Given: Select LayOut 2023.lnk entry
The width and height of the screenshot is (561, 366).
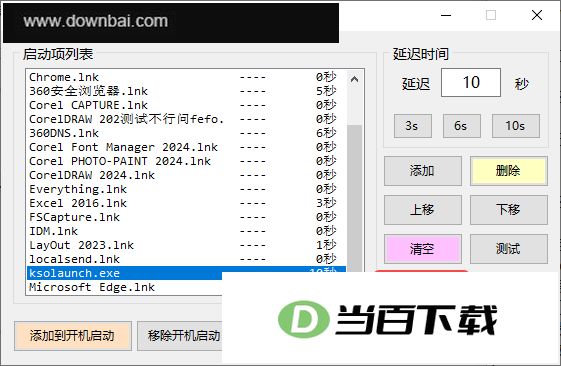Looking at the screenshot, I should click(x=186, y=245).
